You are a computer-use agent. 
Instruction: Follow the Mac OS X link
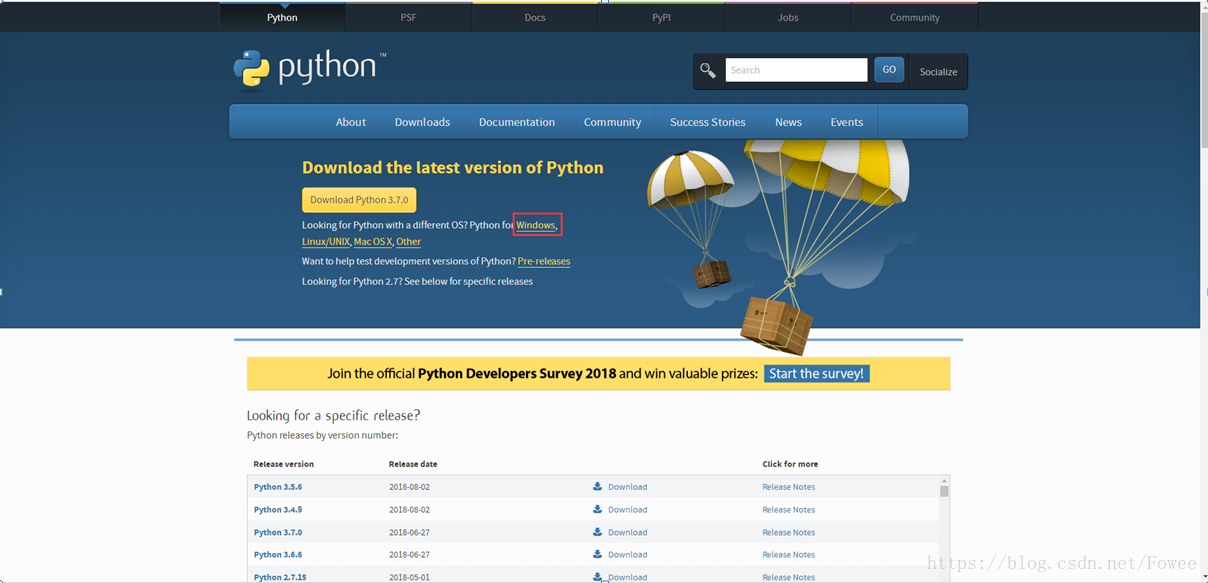tap(372, 242)
